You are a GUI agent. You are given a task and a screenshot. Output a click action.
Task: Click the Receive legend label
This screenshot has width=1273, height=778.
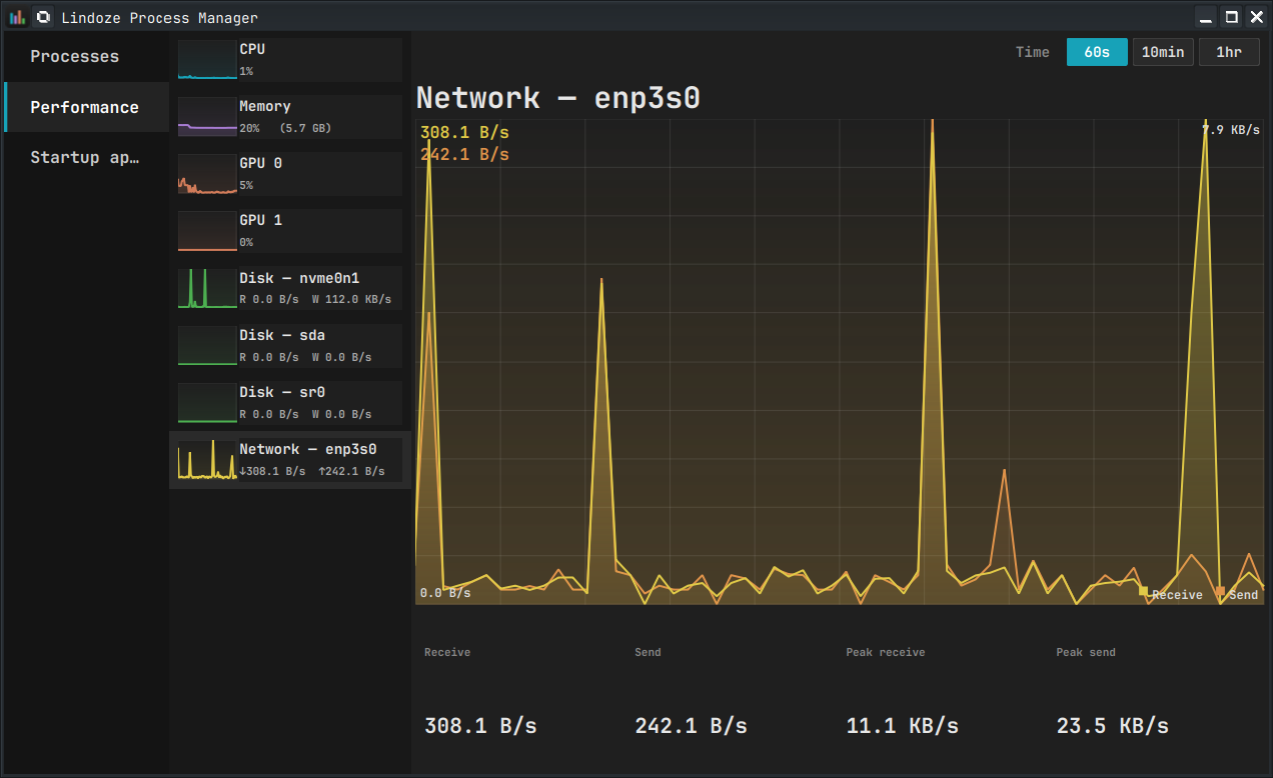coord(1177,595)
